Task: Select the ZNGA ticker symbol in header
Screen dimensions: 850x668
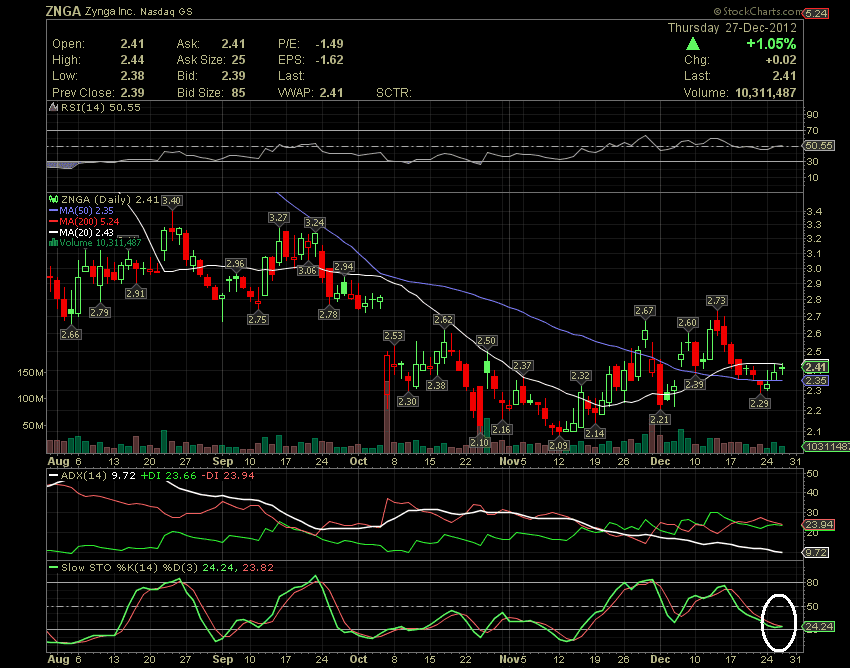Action: point(63,11)
